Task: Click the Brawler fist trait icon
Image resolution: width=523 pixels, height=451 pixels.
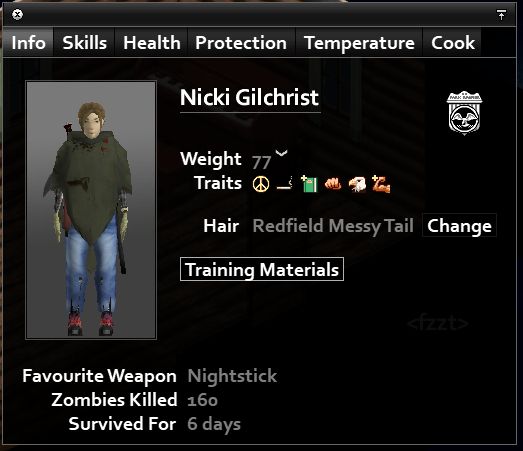Action: (333, 184)
